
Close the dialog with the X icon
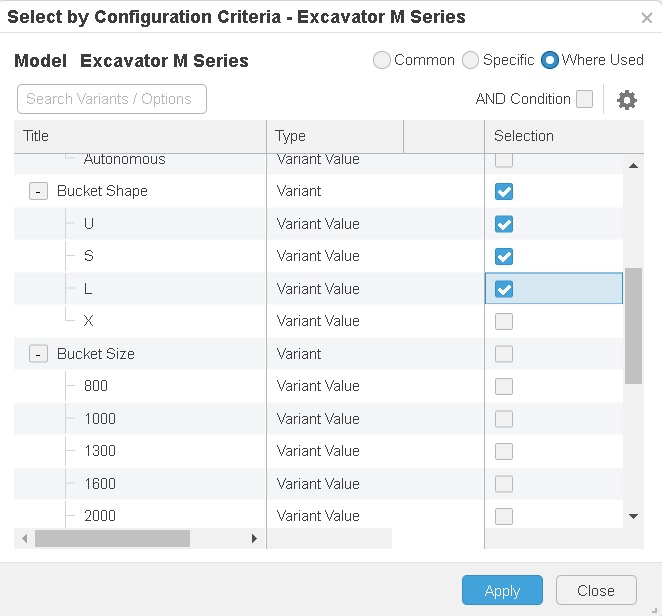click(x=646, y=18)
